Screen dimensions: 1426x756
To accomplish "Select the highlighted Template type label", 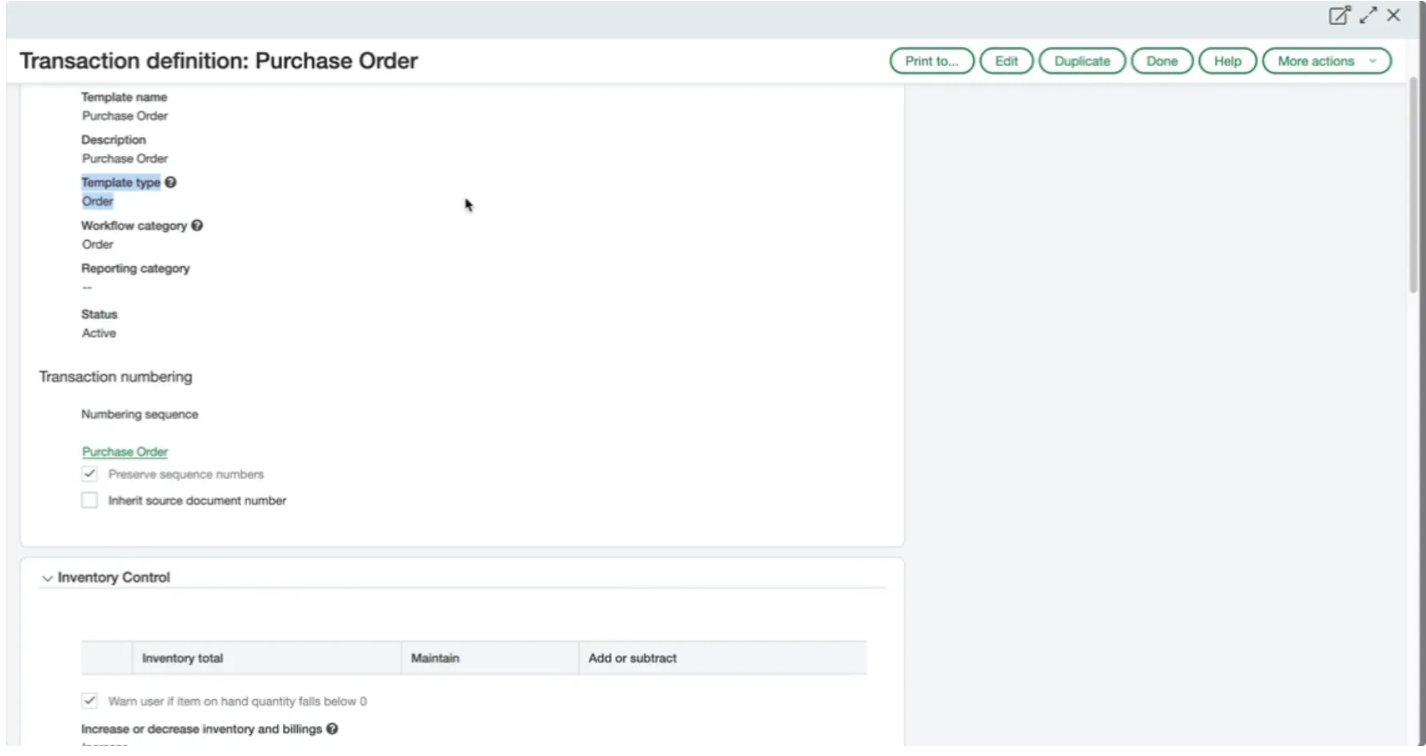I will point(121,183).
